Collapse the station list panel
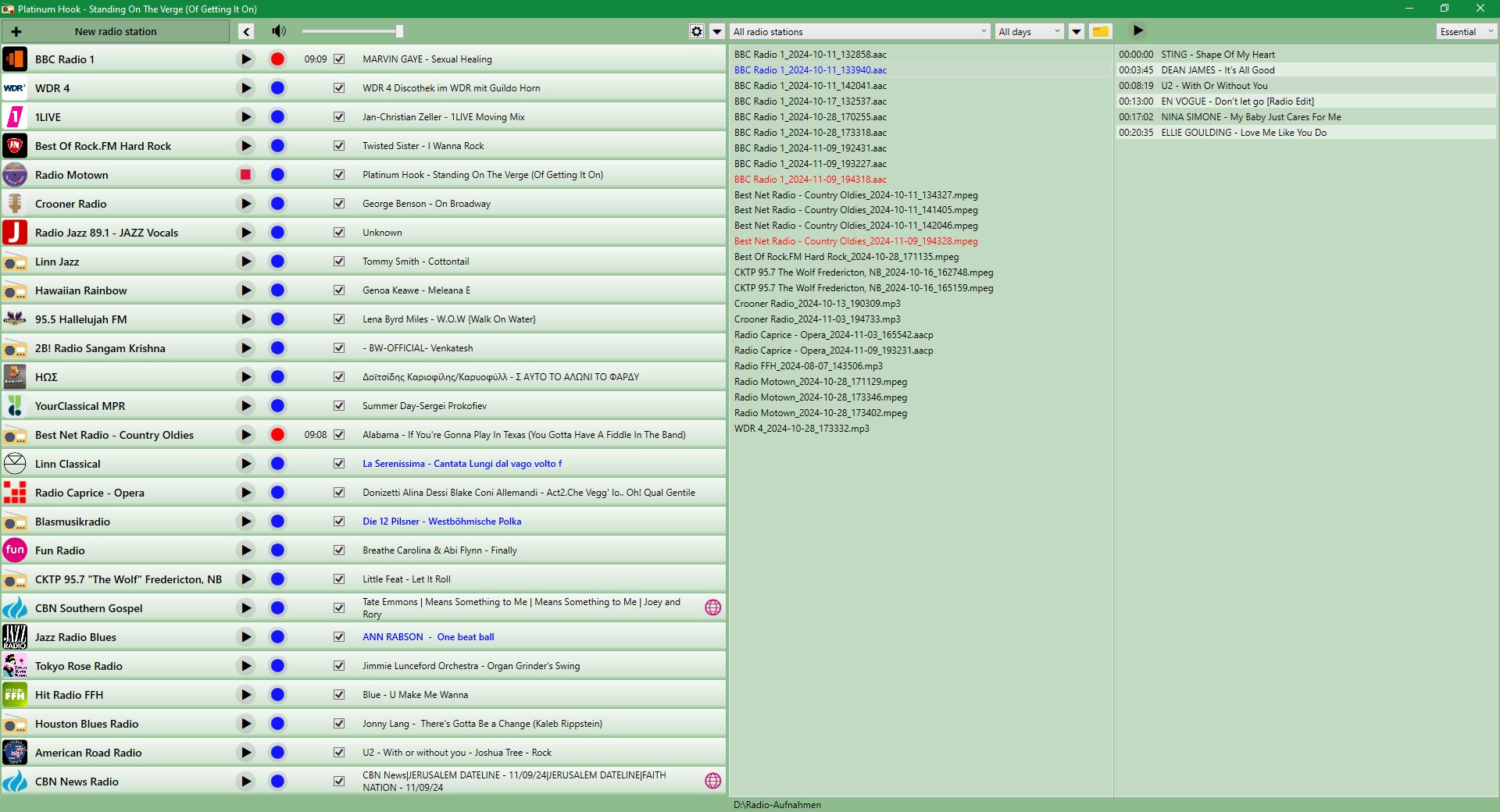 (246, 31)
